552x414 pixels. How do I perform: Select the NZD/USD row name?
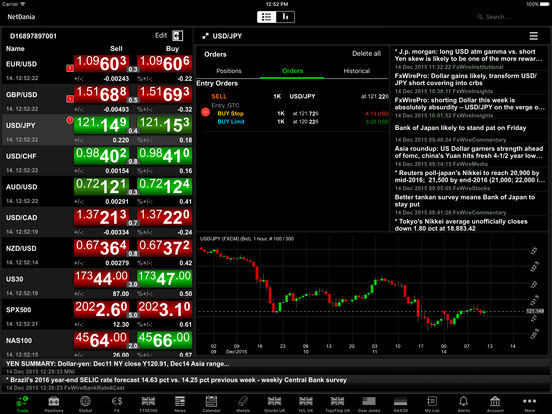(21, 248)
